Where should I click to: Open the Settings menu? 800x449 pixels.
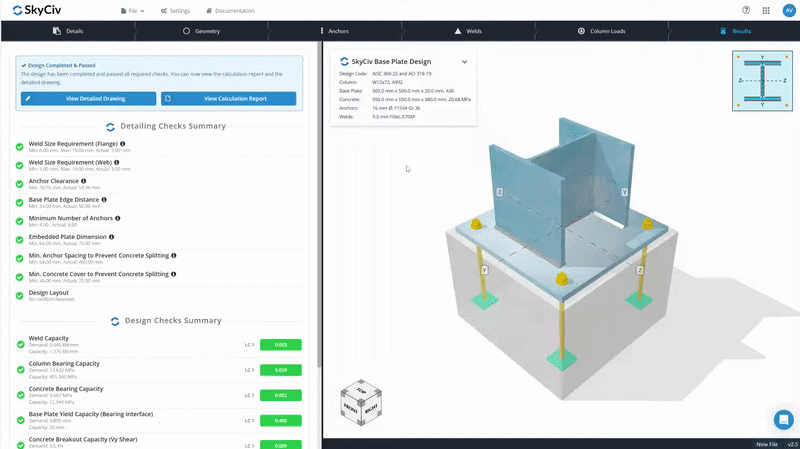175,11
